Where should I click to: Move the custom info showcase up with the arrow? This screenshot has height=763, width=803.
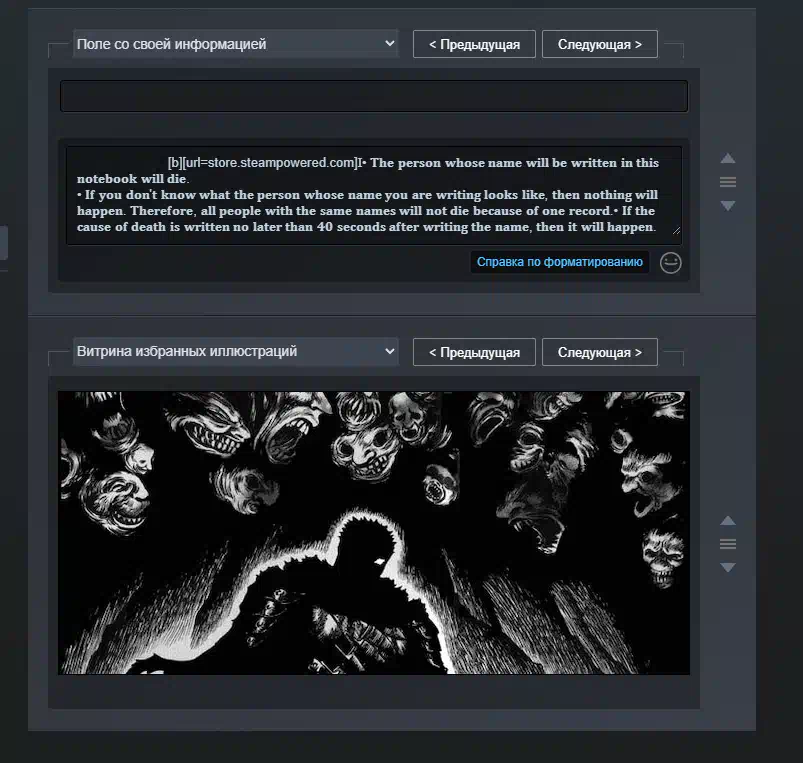[728, 159]
